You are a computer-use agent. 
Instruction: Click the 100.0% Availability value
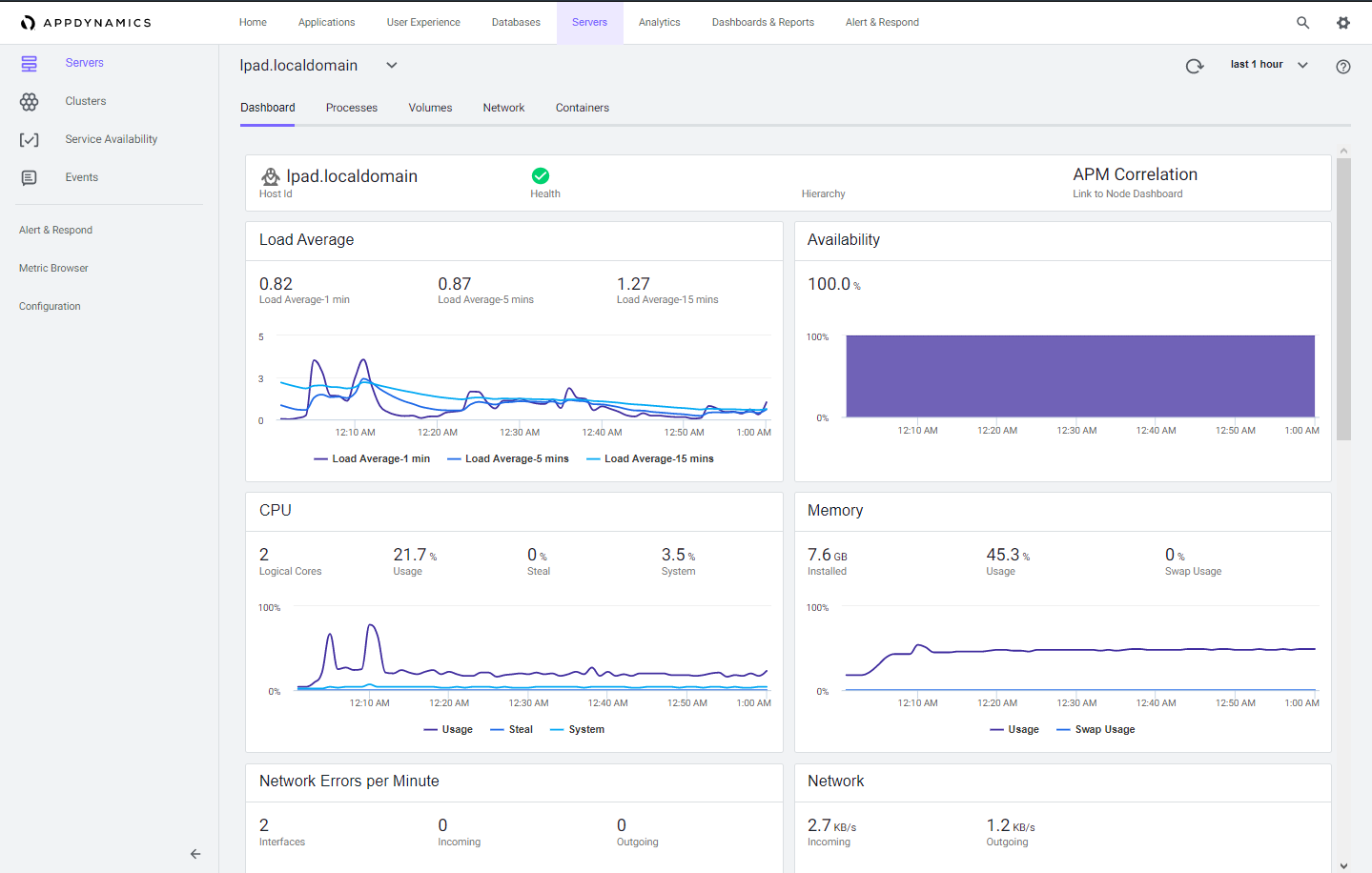[834, 284]
